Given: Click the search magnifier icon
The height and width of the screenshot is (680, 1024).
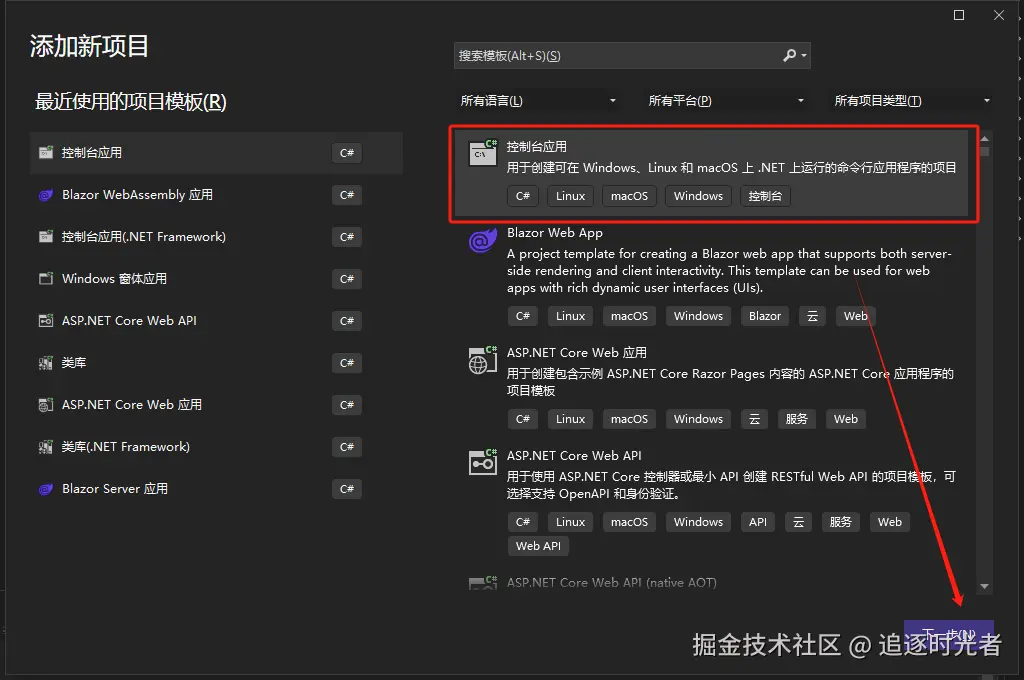Looking at the screenshot, I should [790, 56].
